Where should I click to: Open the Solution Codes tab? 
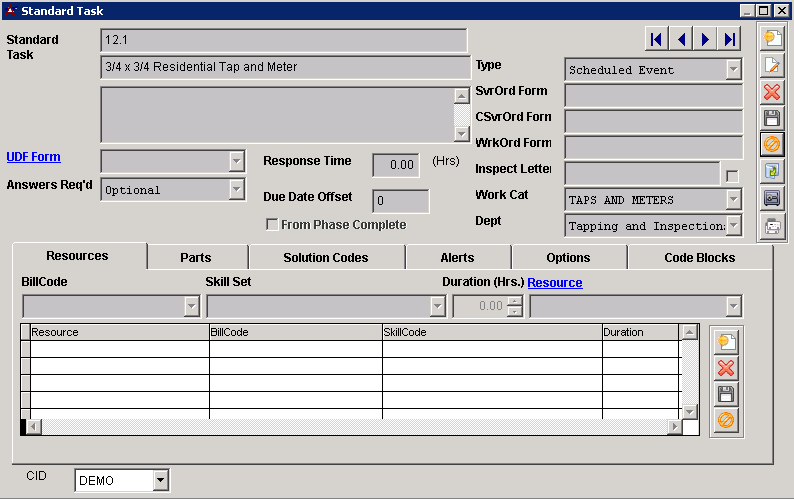point(325,258)
